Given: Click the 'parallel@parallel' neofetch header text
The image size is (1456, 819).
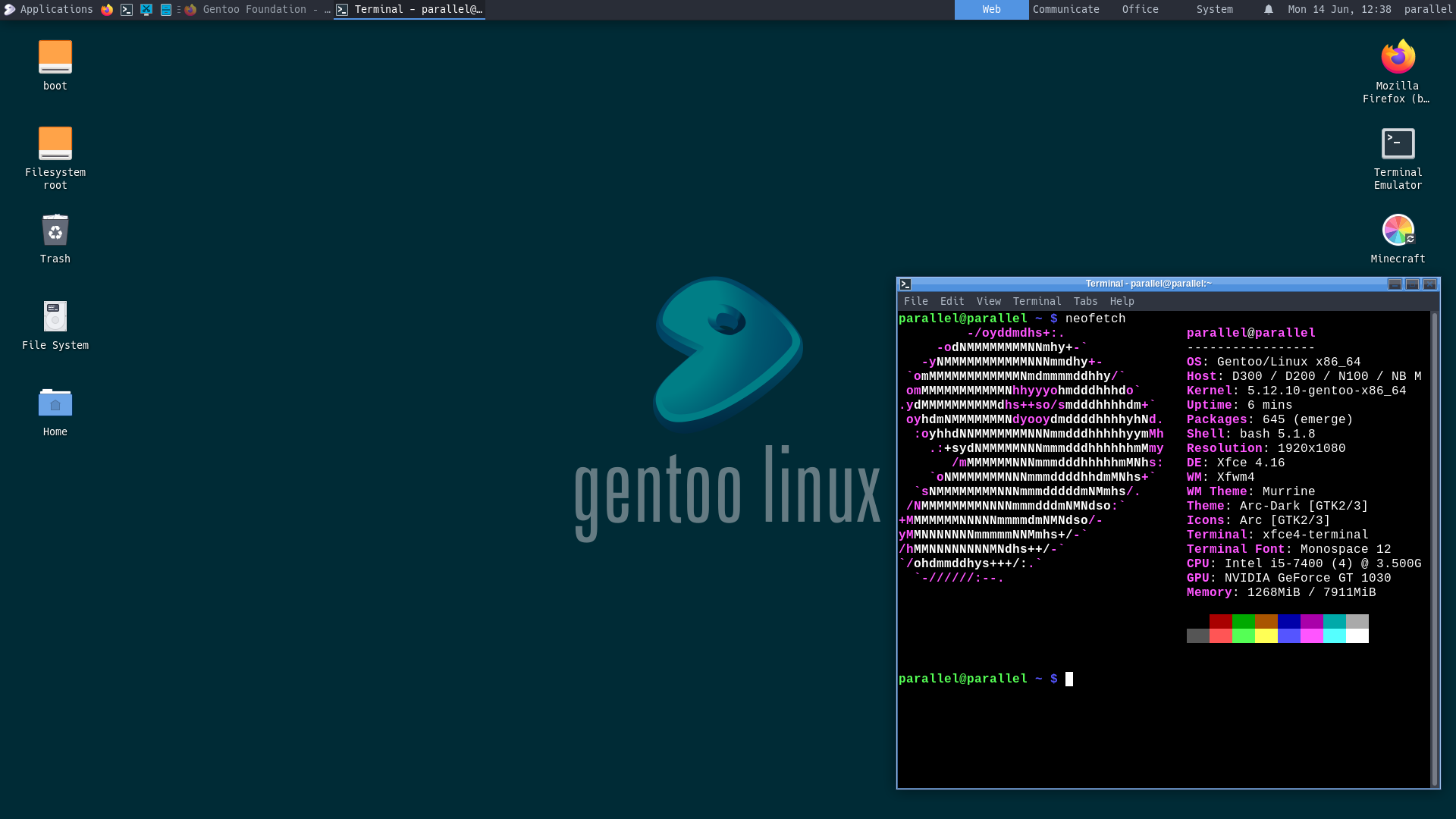Looking at the screenshot, I should point(1250,334).
